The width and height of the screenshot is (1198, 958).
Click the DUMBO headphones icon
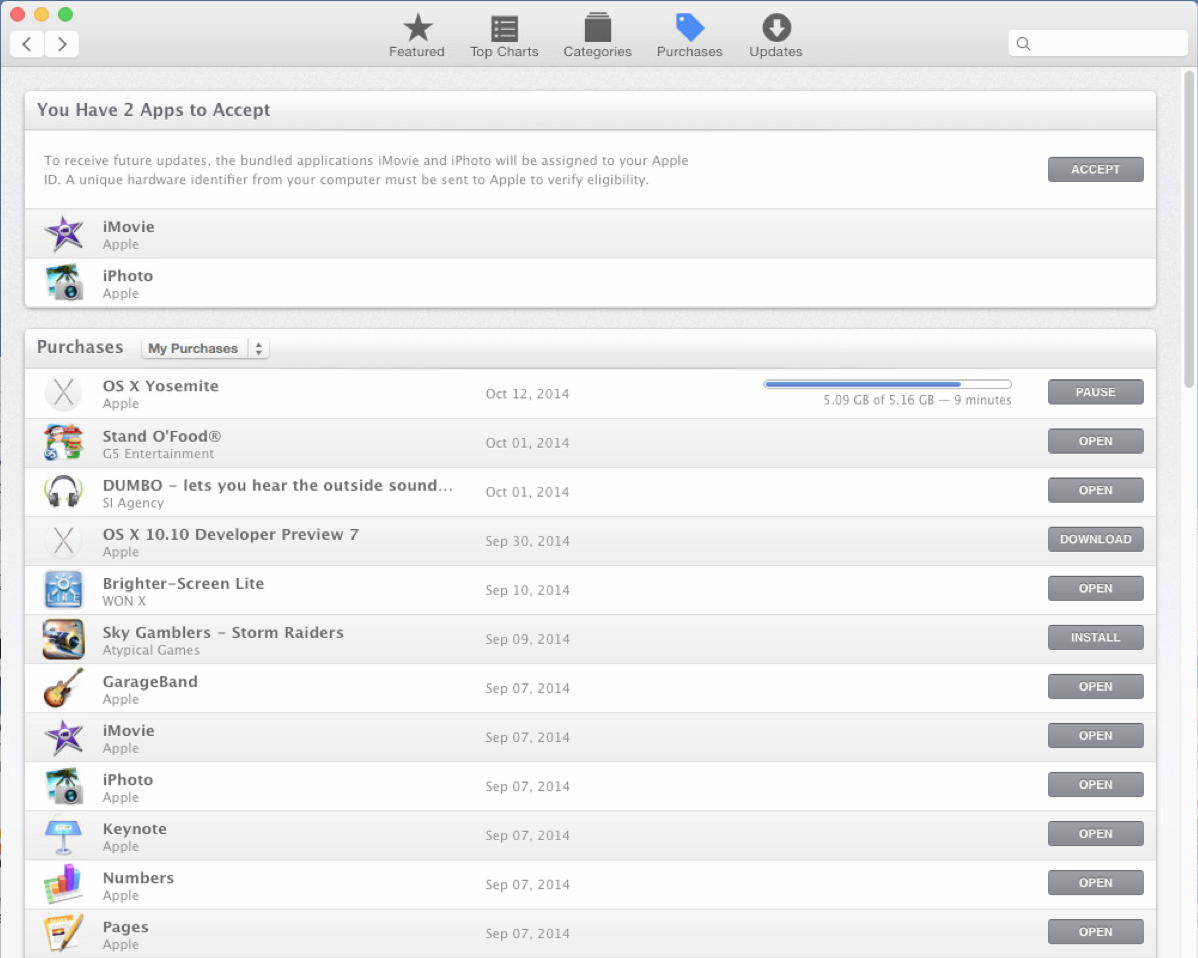64,491
